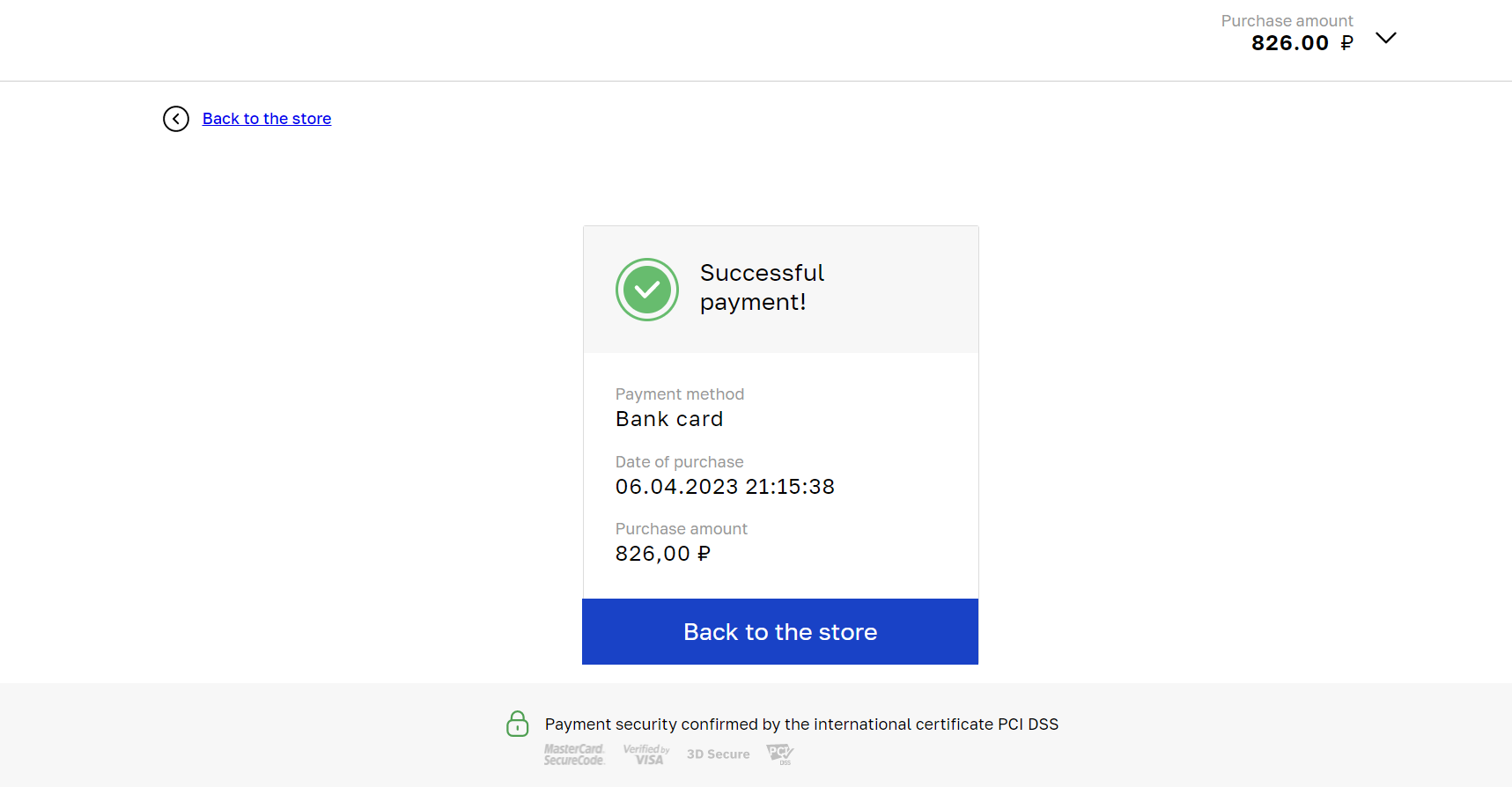The height and width of the screenshot is (787, 1512).
Task: Click the Bank card payment method value
Action: (669, 419)
